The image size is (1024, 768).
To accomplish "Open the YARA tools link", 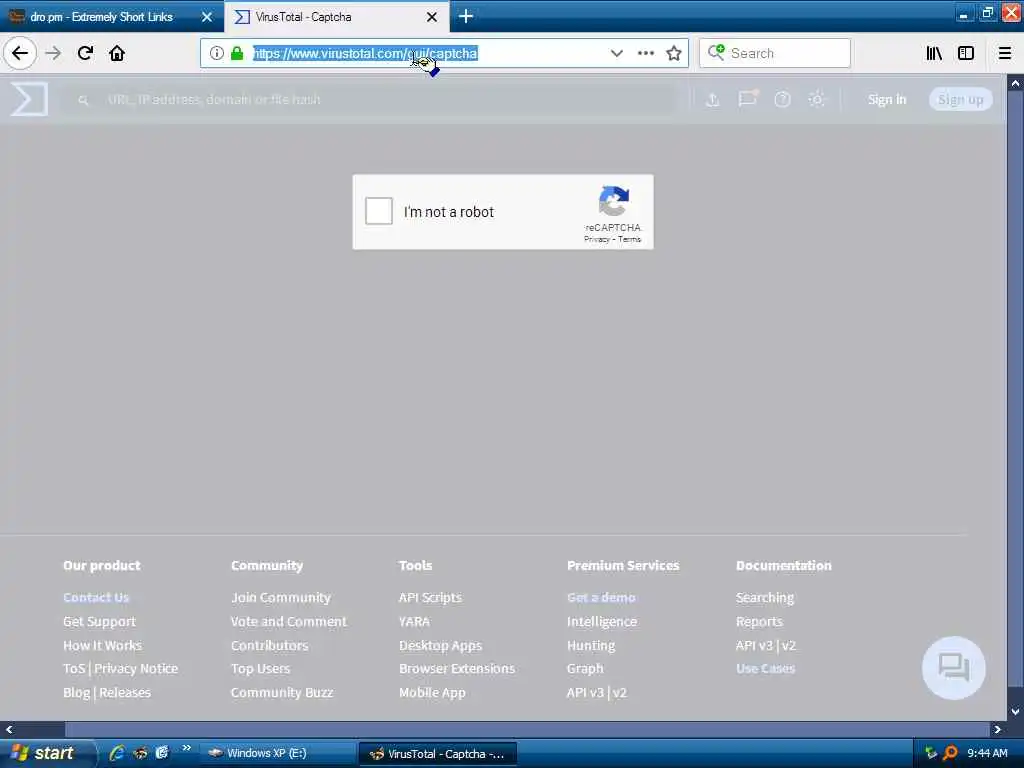I will (414, 621).
